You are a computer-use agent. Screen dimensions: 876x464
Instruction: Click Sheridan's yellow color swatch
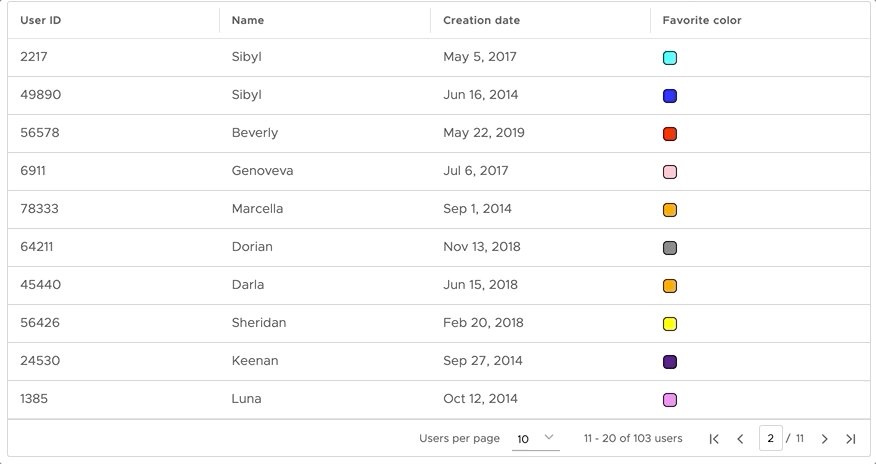[670, 324]
